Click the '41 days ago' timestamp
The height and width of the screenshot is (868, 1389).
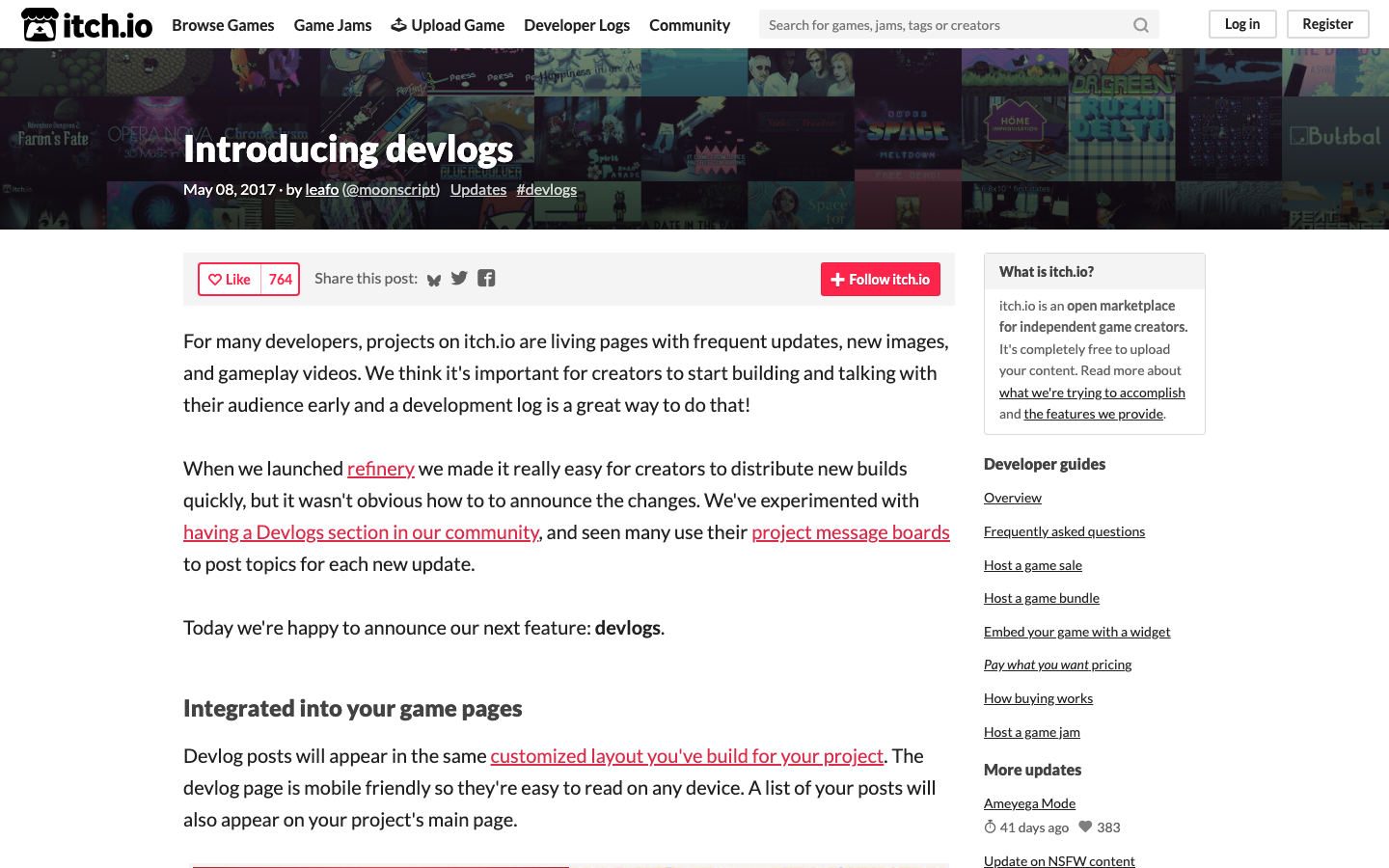[x=1026, y=827]
